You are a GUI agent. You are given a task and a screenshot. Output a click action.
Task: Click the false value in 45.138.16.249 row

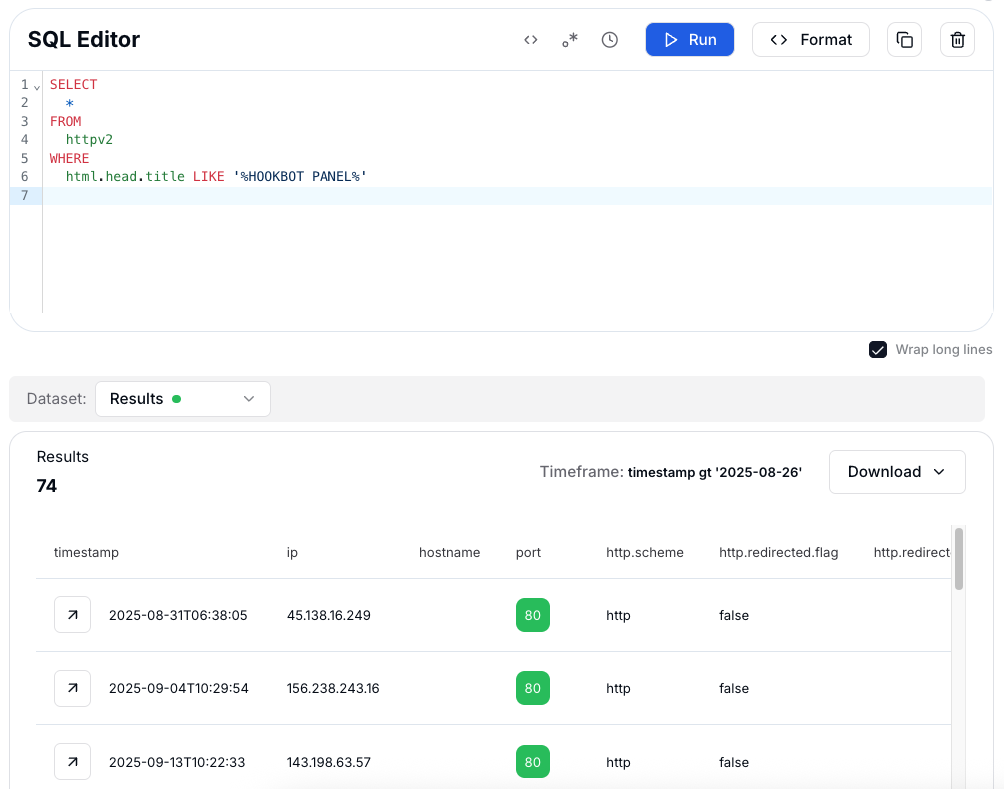tap(734, 615)
